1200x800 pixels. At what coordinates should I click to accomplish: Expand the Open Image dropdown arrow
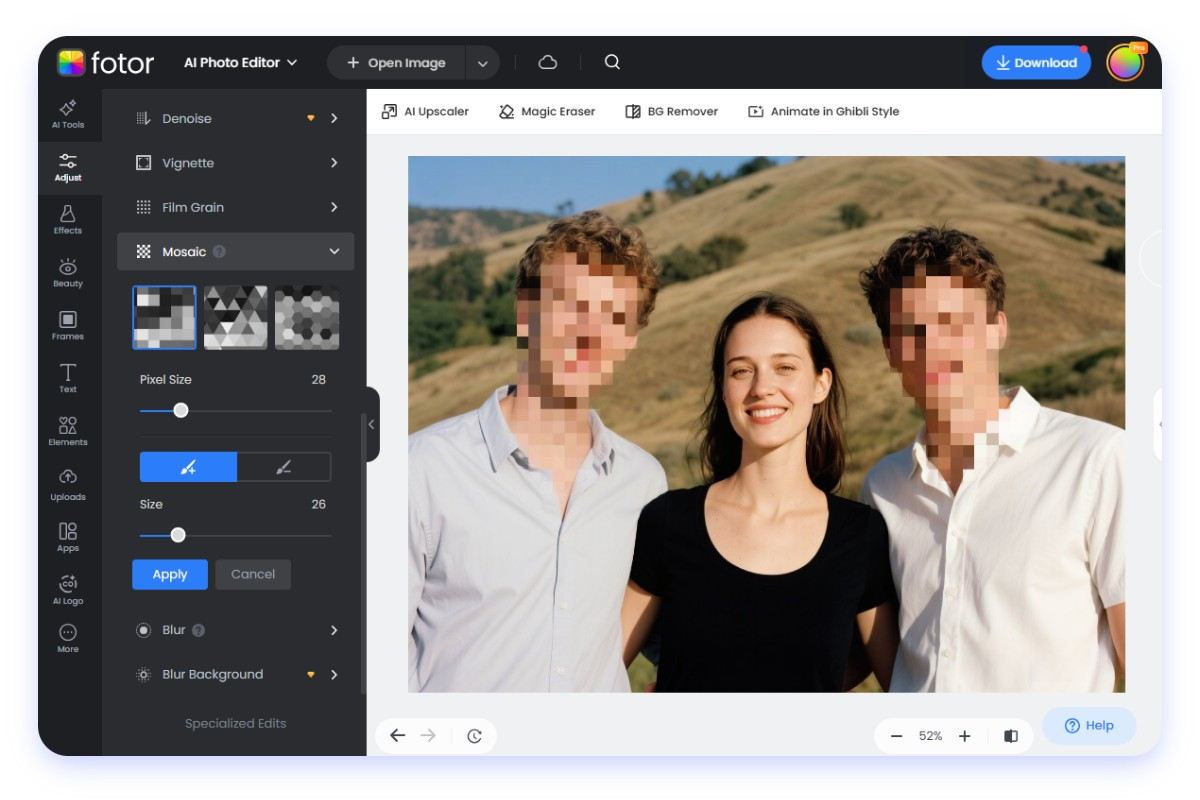click(x=482, y=63)
